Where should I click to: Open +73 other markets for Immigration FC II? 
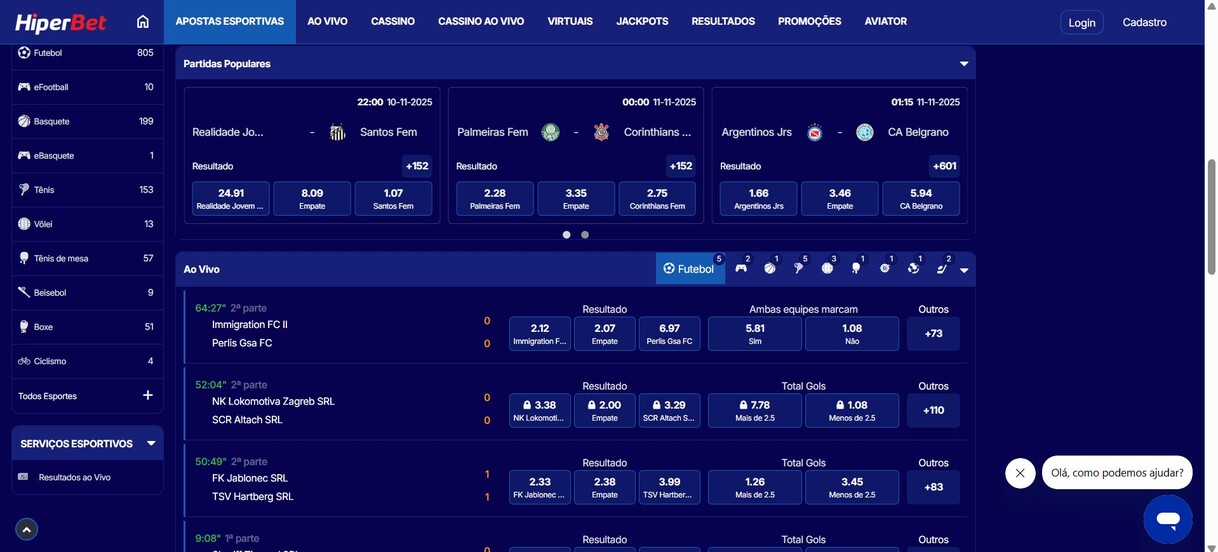tap(933, 334)
